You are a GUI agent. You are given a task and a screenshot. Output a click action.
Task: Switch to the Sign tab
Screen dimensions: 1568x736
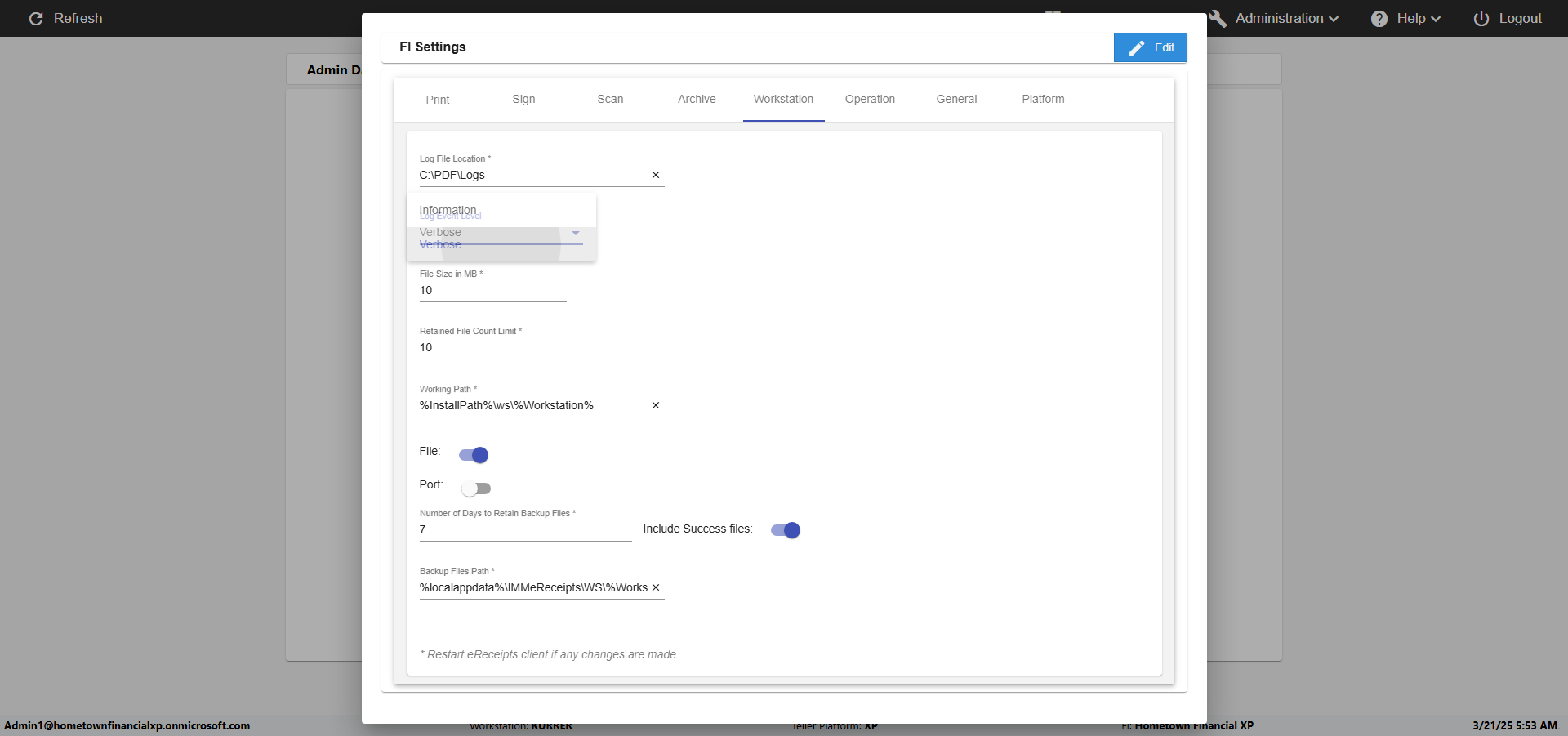point(523,100)
